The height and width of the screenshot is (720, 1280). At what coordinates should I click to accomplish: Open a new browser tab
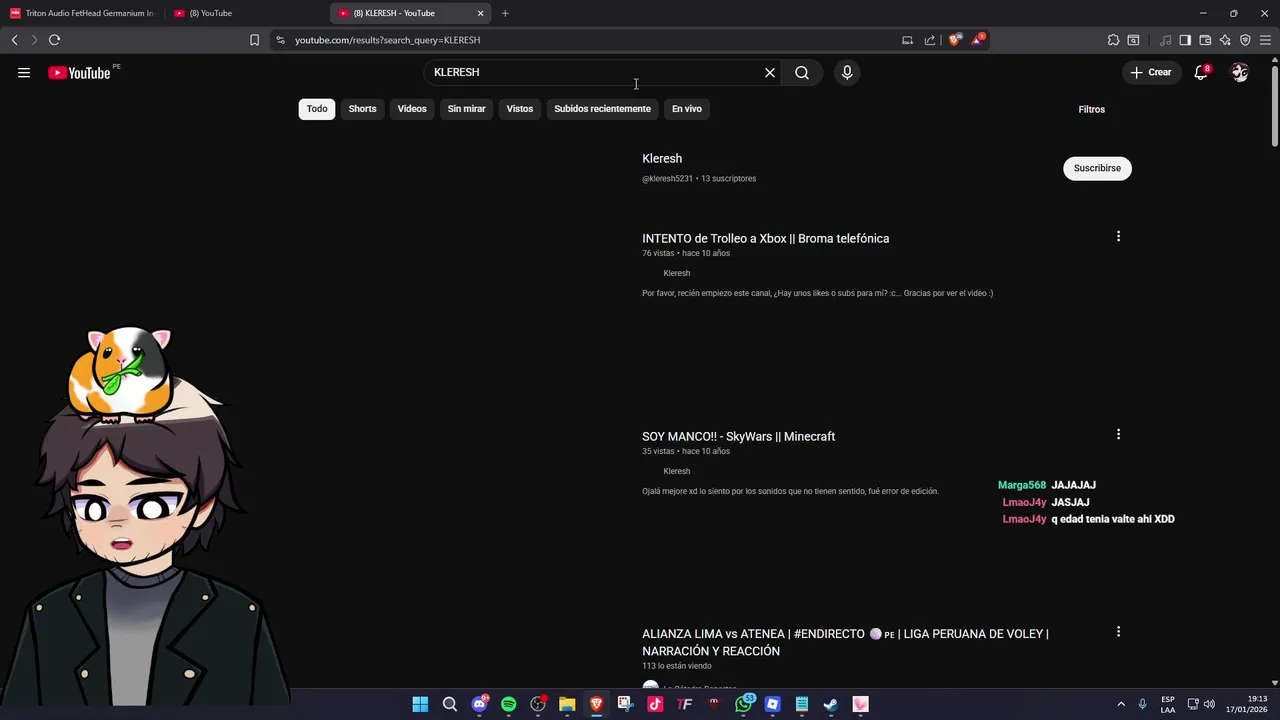click(505, 13)
